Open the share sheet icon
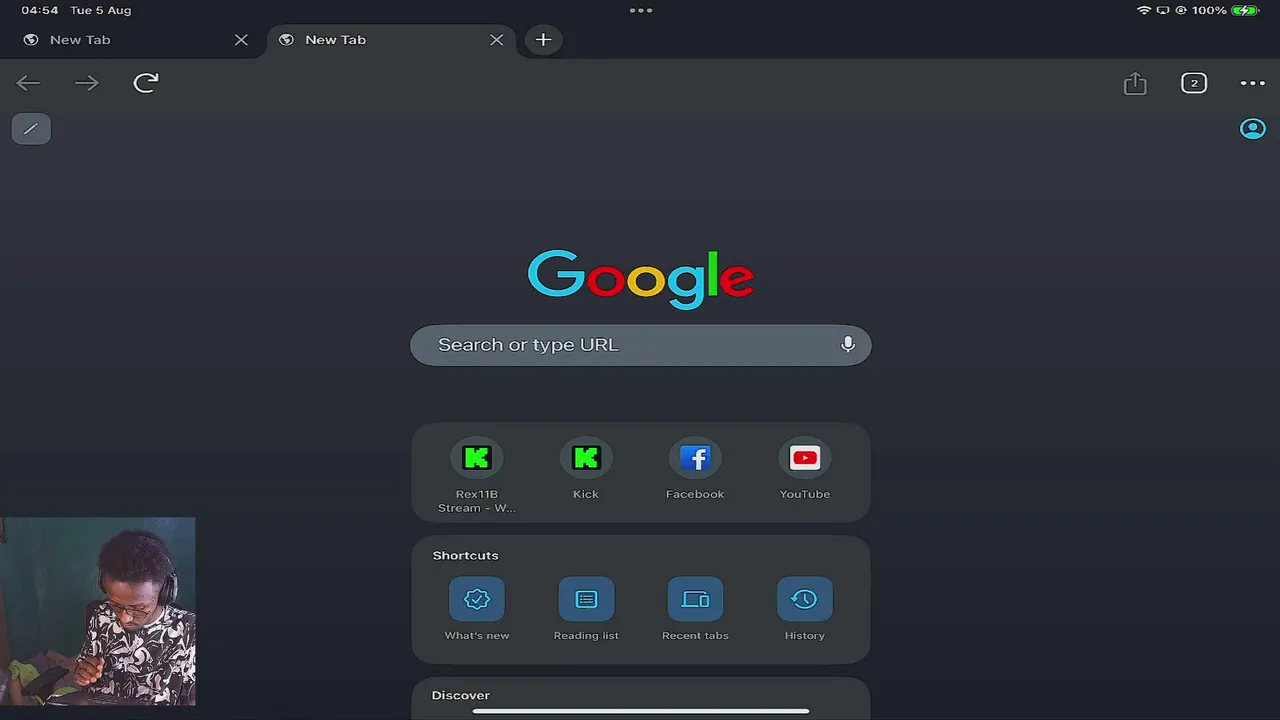 (x=1135, y=84)
